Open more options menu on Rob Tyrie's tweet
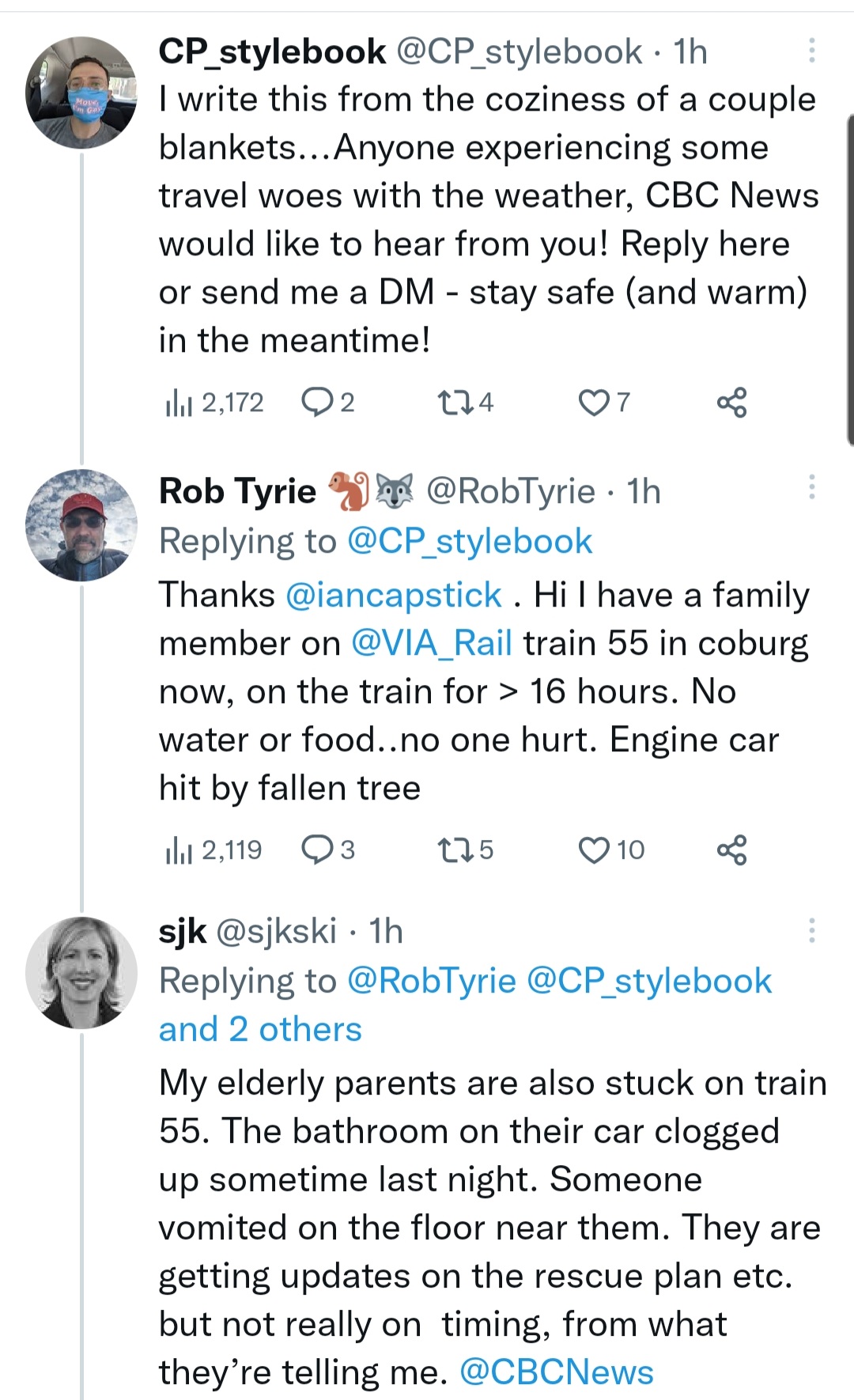Image resolution: width=854 pixels, height=1400 pixels. [811, 487]
